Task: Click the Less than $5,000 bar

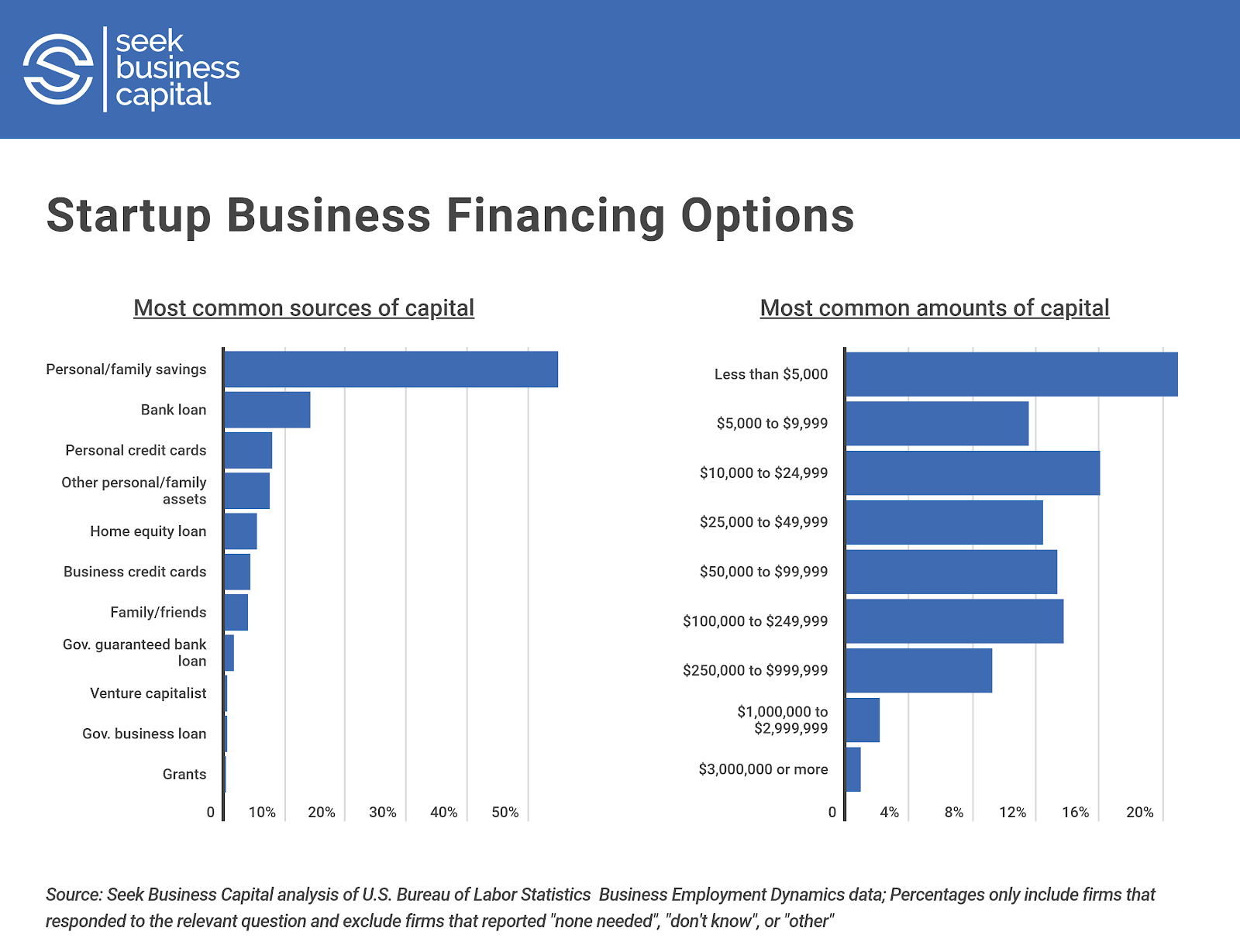Action: click(x=1011, y=375)
